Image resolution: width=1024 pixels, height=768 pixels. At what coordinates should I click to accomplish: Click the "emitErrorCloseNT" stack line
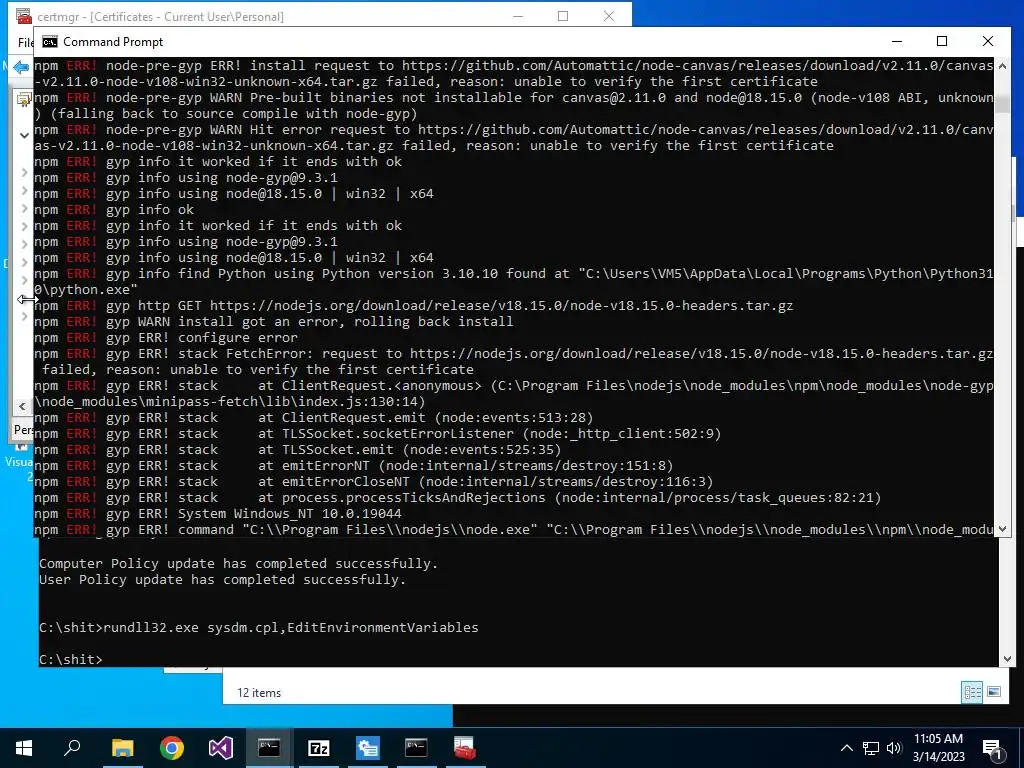374,482
